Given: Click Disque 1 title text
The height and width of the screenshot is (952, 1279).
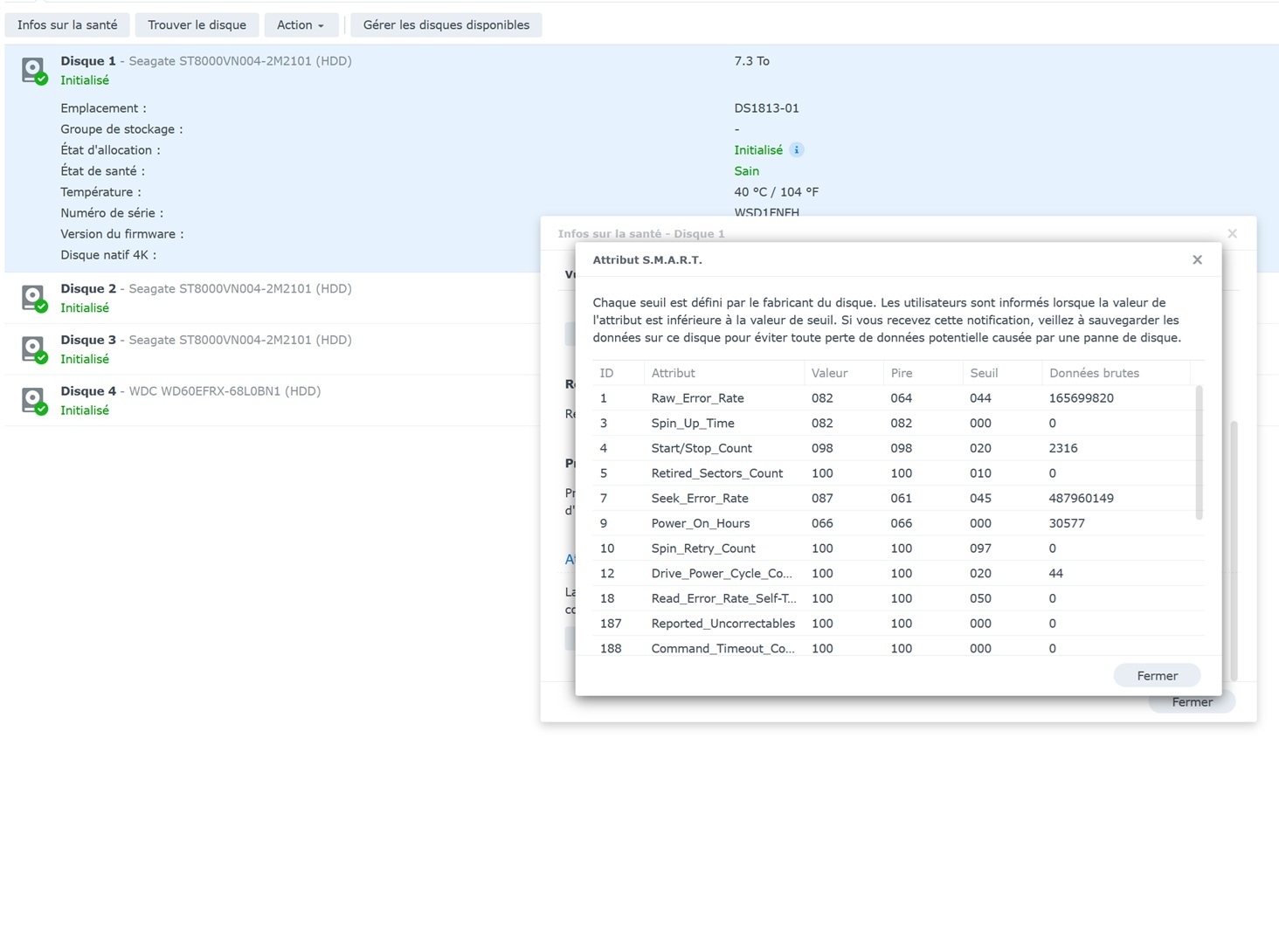Looking at the screenshot, I should click(88, 61).
